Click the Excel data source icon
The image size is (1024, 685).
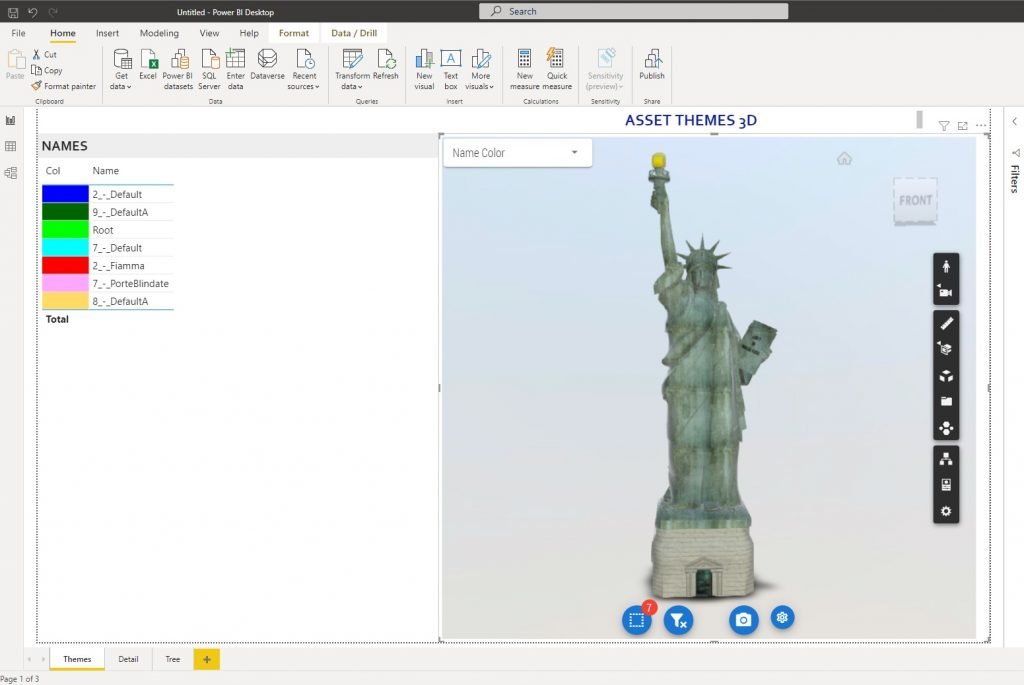click(x=148, y=65)
